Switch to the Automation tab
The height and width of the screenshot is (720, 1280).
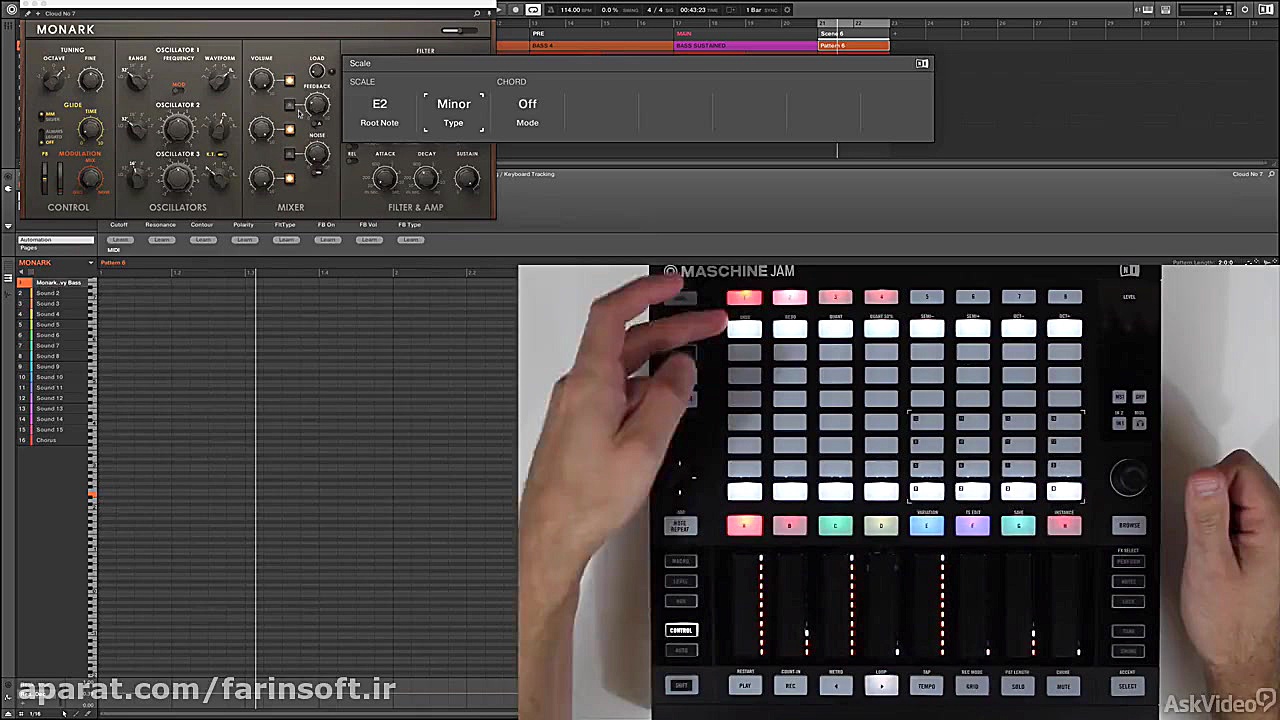click(56, 240)
